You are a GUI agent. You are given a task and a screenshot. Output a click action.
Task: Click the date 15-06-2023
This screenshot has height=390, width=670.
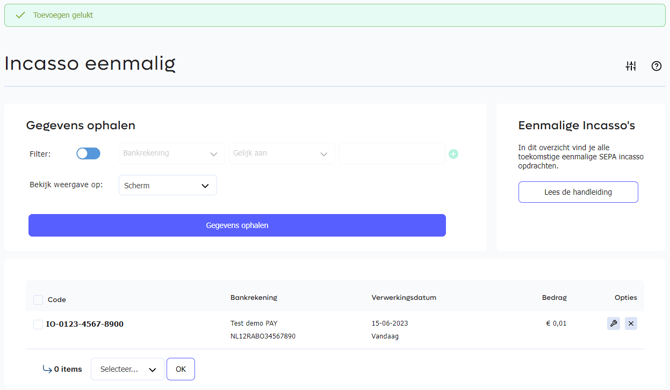tap(390, 323)
